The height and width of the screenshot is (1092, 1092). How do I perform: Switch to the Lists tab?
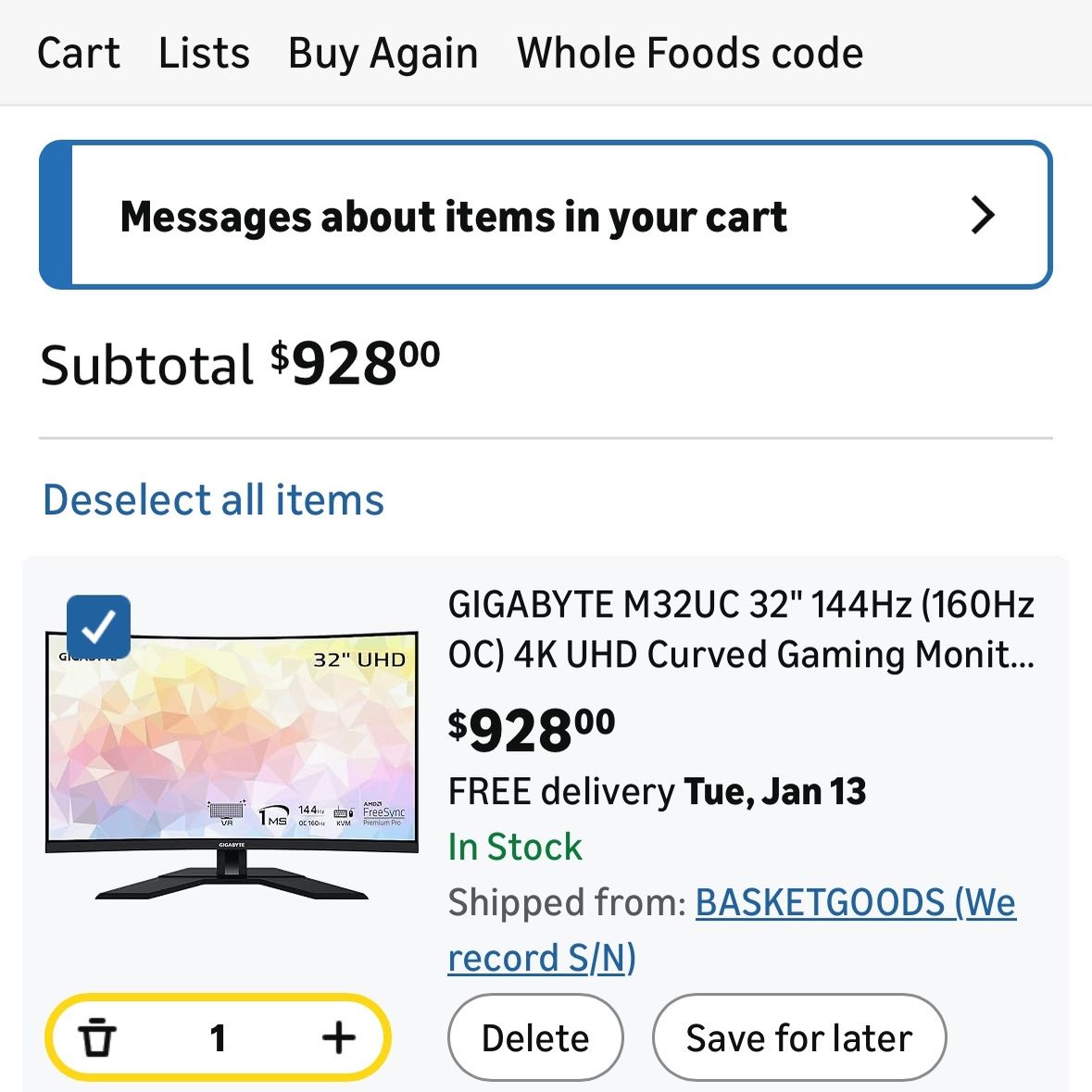tap(204, 54)
